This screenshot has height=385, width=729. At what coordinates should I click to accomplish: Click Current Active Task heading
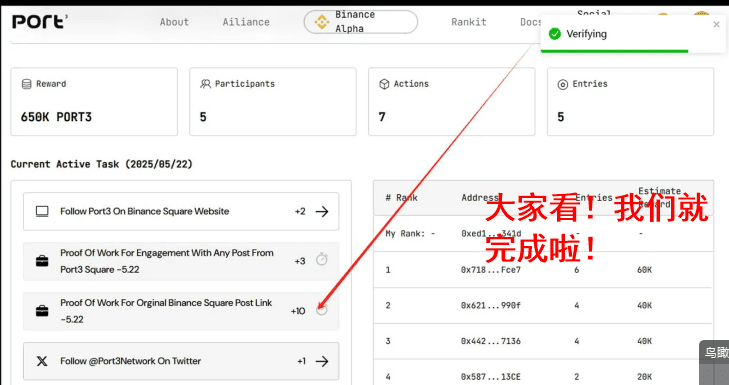[101, 164]
